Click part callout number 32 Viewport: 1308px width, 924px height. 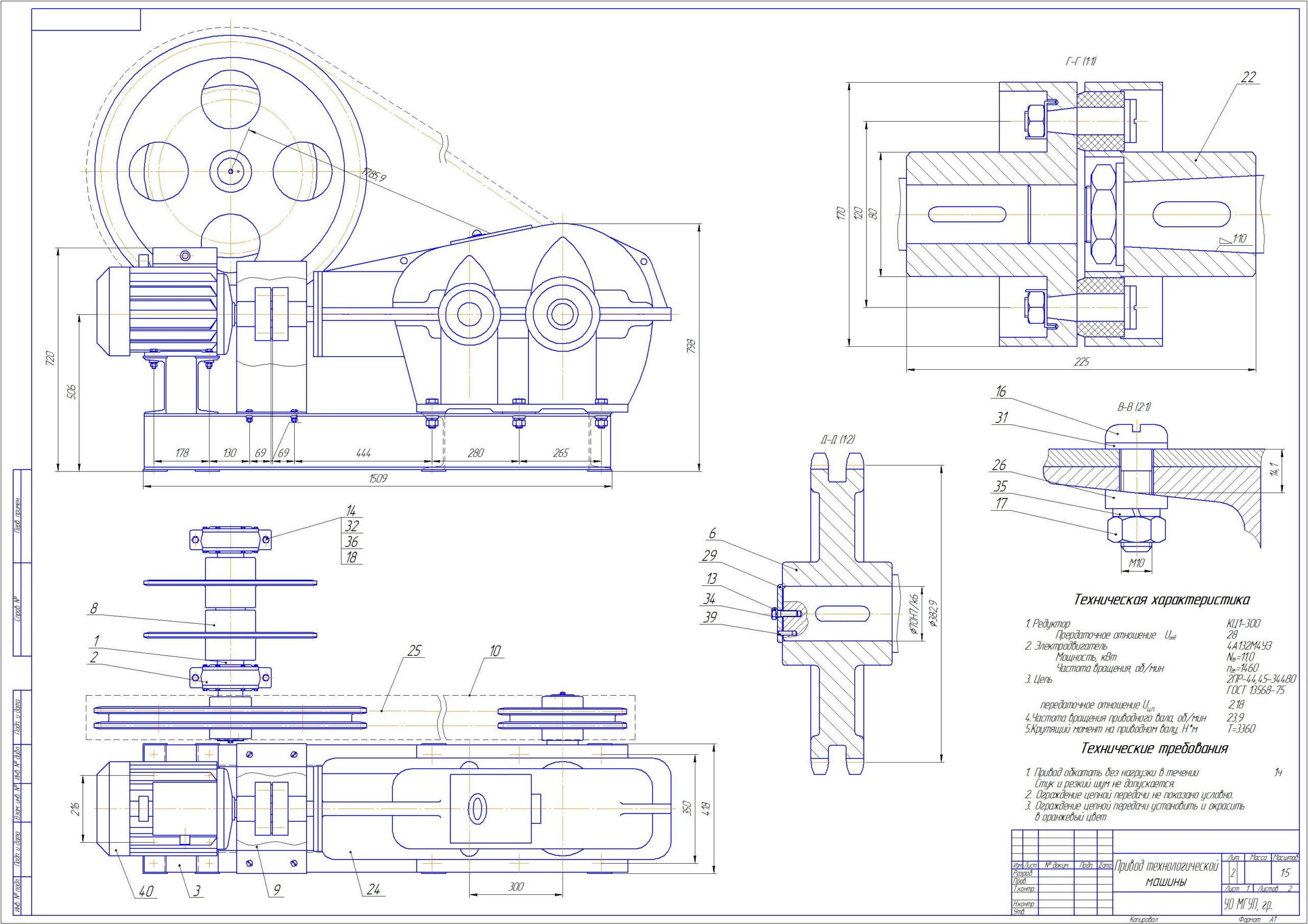tap(352, 526)
